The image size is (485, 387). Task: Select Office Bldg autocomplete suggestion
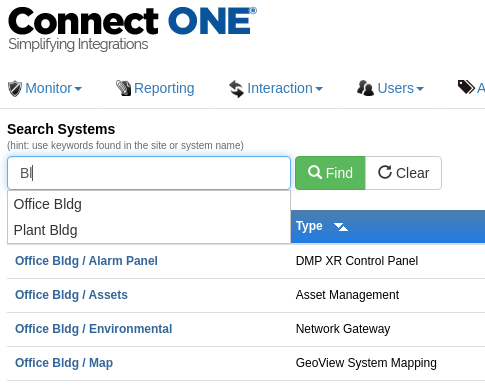pyautogui.click(x=149, y=204)
